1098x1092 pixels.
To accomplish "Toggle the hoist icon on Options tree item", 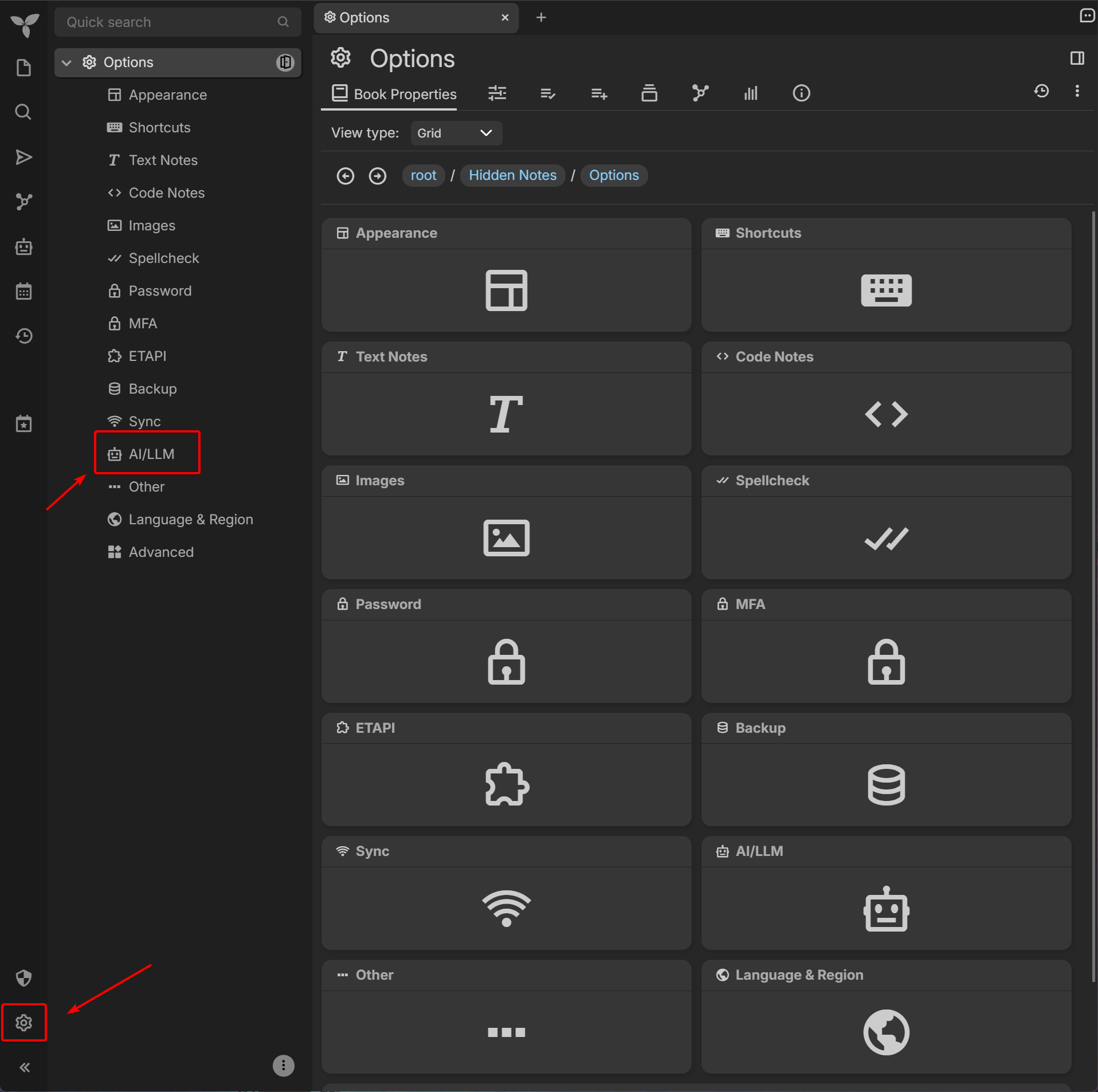I will click(285, 62).
